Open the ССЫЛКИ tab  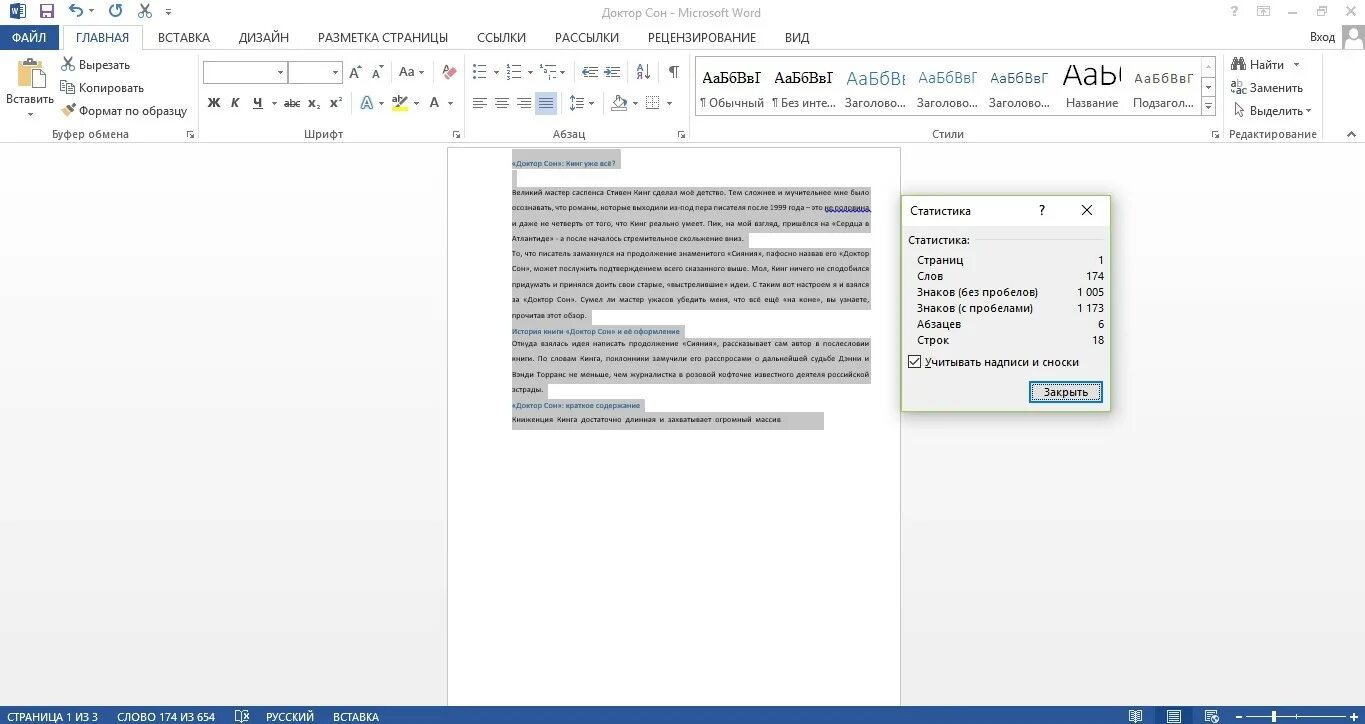pyautogui.click(x=501, y=37)
